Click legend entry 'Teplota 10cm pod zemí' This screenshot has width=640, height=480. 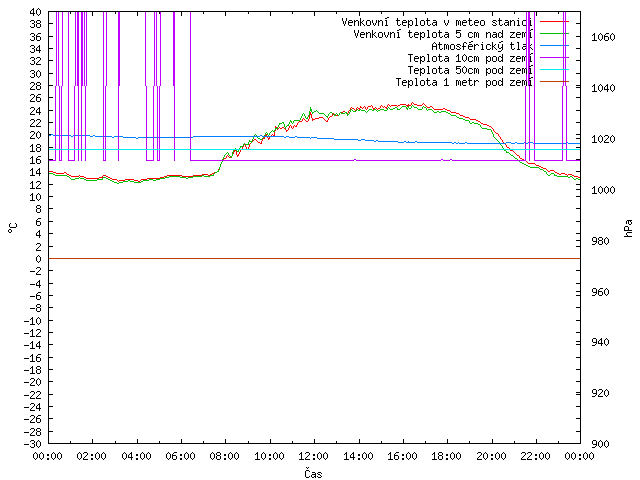[x=470, y=58]
